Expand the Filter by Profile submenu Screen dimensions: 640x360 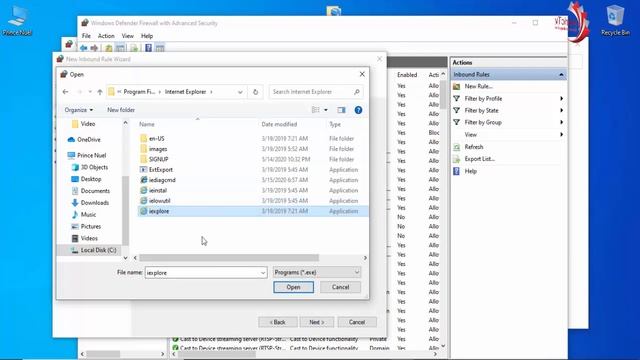[x=562, y=98]
